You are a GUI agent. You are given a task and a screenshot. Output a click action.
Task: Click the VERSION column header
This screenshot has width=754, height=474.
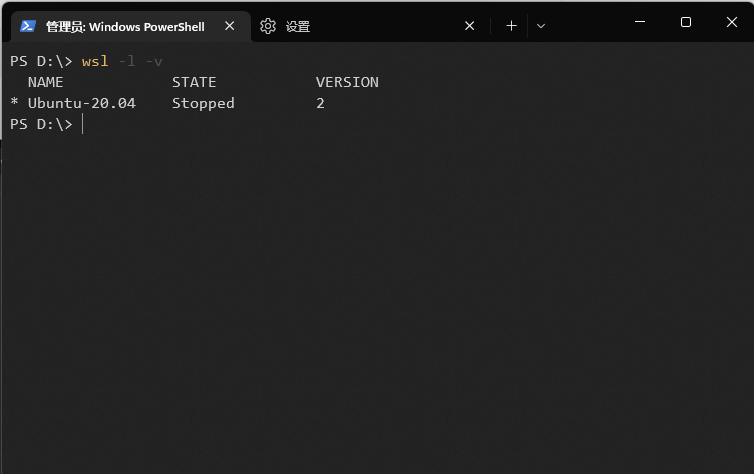pos(347,82)
